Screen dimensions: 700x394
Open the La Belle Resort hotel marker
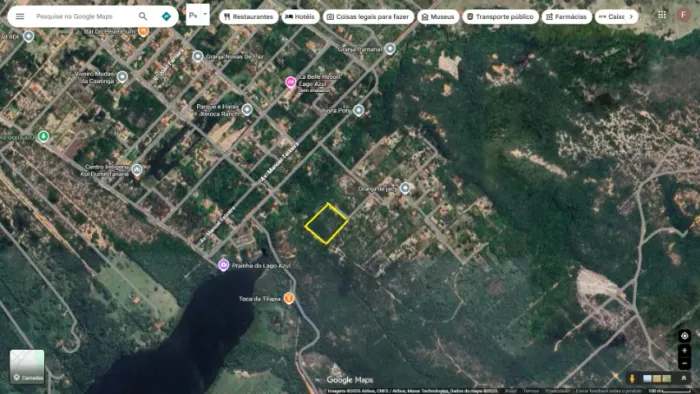(291, 83)
